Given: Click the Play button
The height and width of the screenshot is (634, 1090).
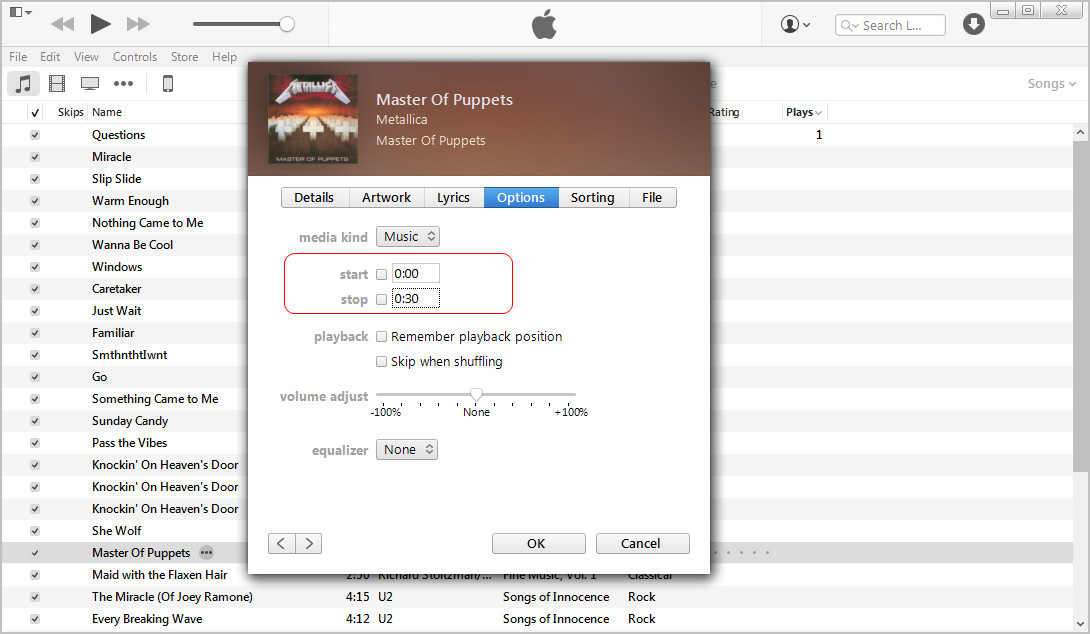Looking at the screenshot, I should coord(100,24).
